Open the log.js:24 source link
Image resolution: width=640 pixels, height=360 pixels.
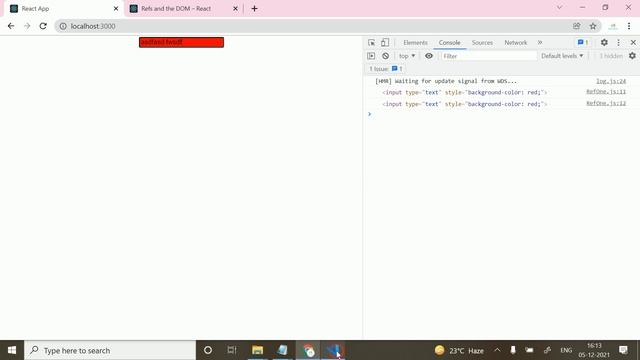(x=611, y=81)
